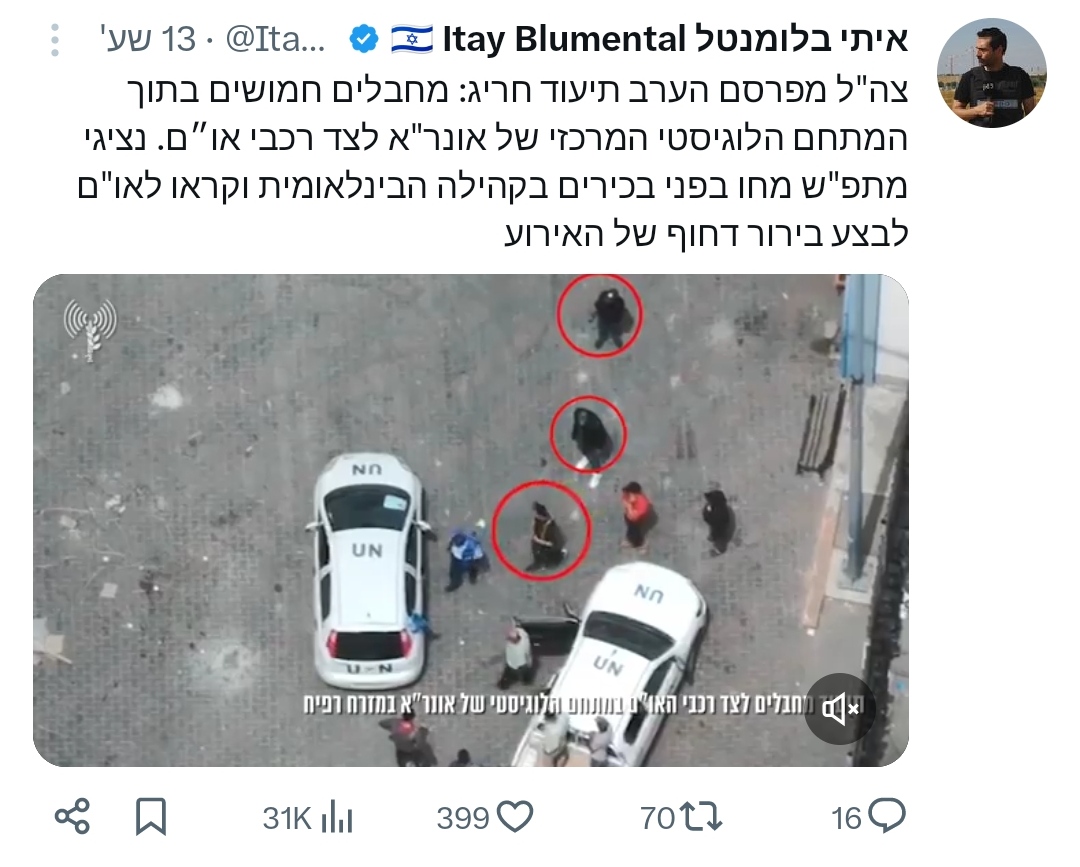Open the drone footage video

click(x=470, y=520)
